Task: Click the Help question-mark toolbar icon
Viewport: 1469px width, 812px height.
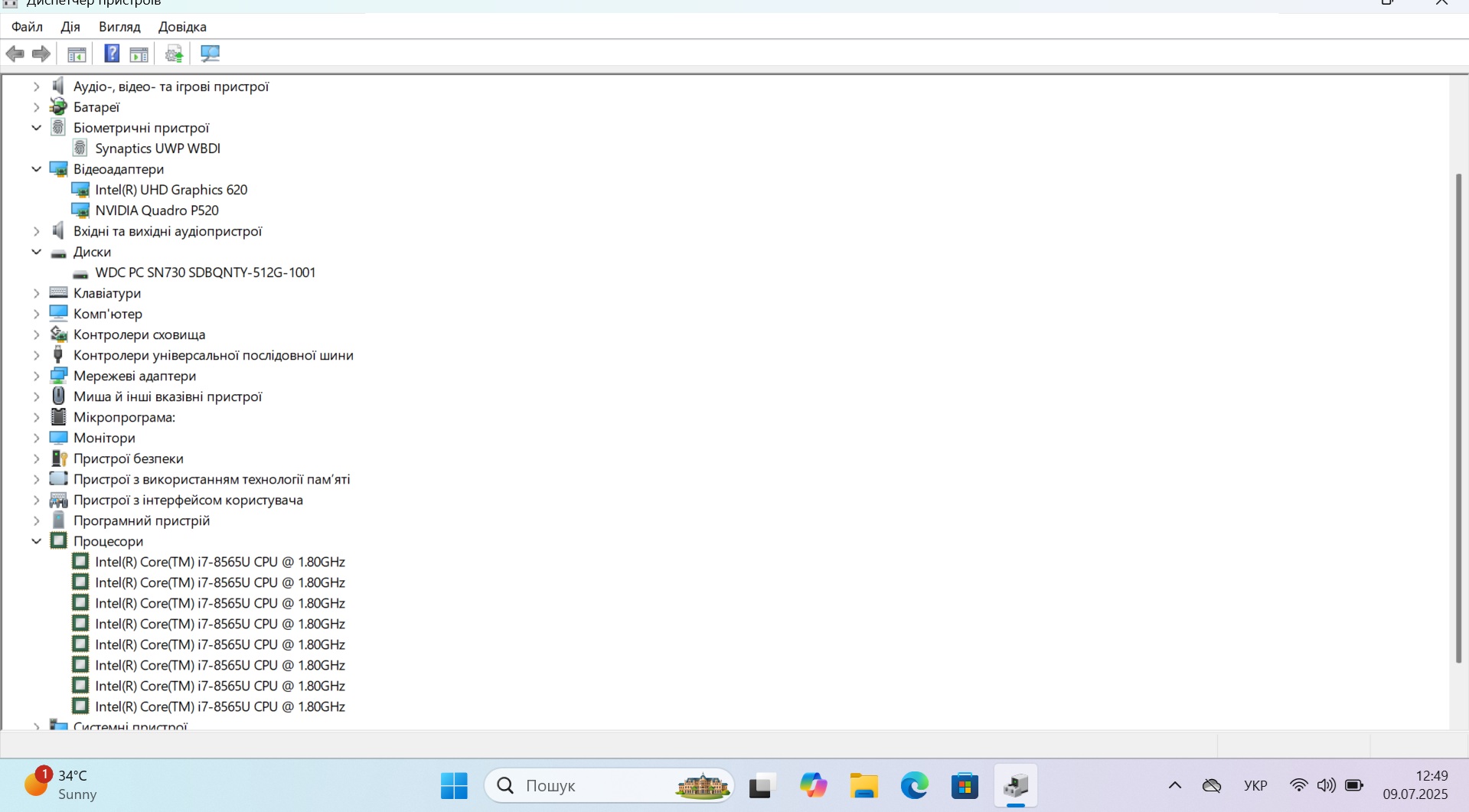Action: 112,54
